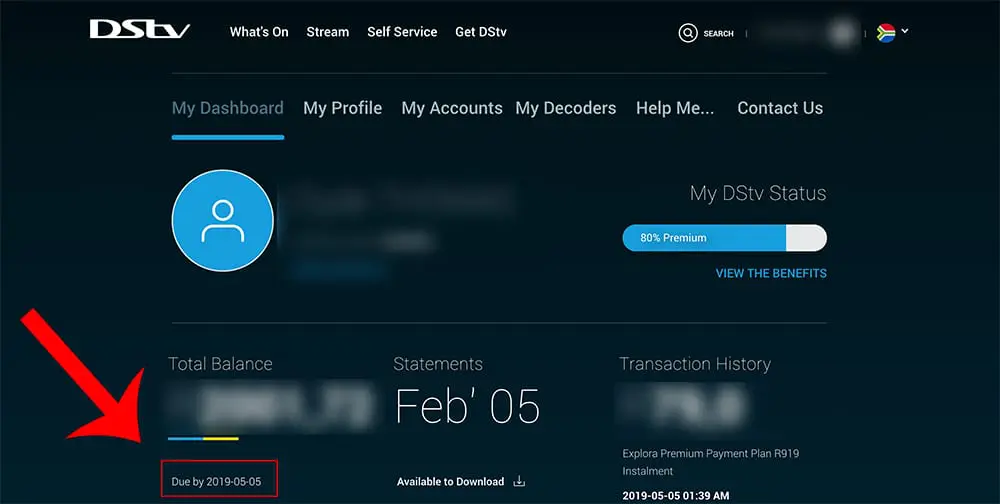Click the Explora Premium Payment Plan R919 entry
Image resolution: width=1000 pixels, height=504 pixels.
pos(710,462)
